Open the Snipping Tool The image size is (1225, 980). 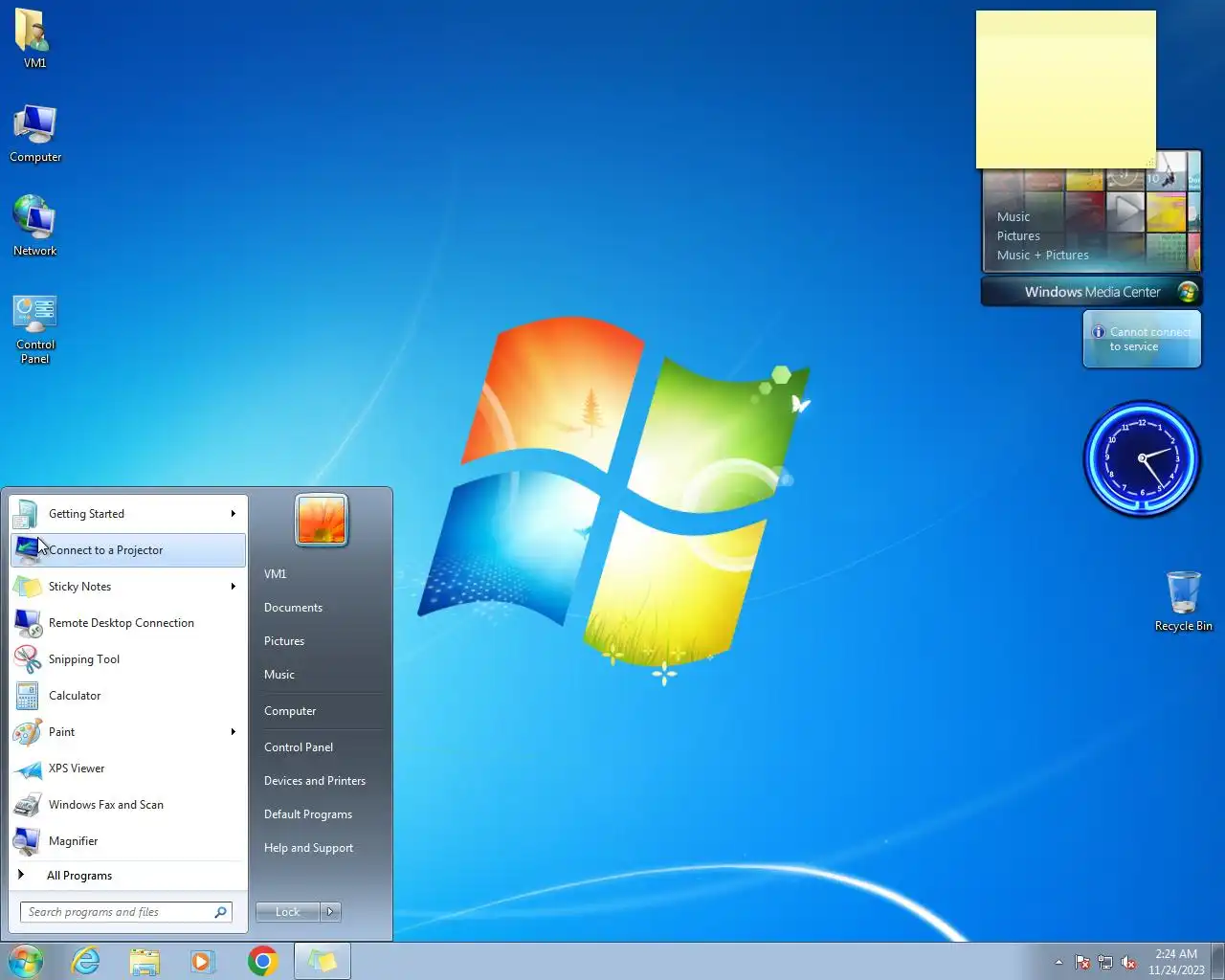pos(127,659)
